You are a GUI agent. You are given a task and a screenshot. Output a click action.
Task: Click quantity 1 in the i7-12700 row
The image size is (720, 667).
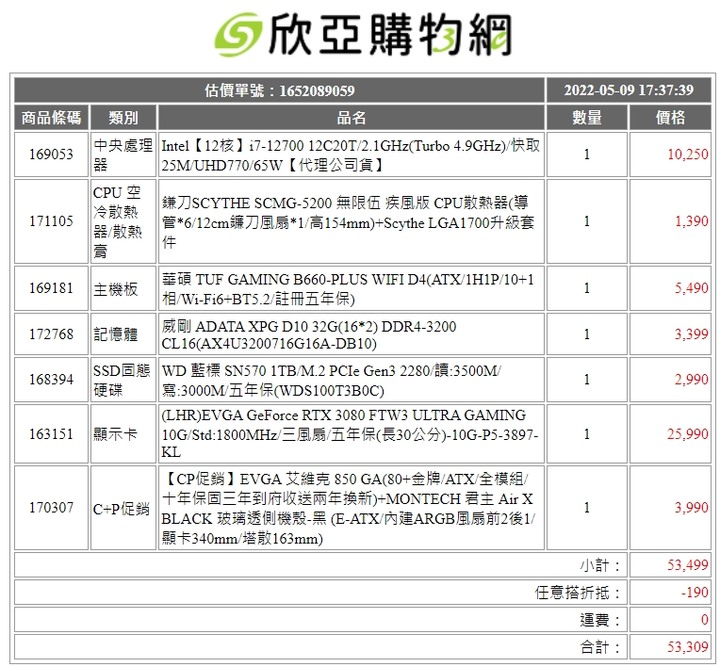[x=587, y=155]
